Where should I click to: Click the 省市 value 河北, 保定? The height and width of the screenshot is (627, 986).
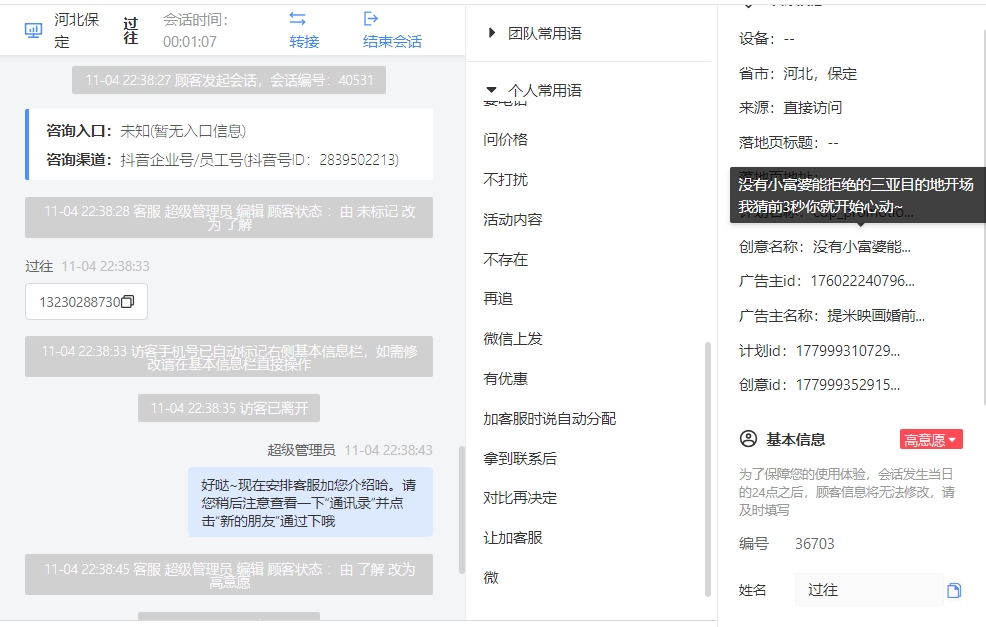point(820,74)
